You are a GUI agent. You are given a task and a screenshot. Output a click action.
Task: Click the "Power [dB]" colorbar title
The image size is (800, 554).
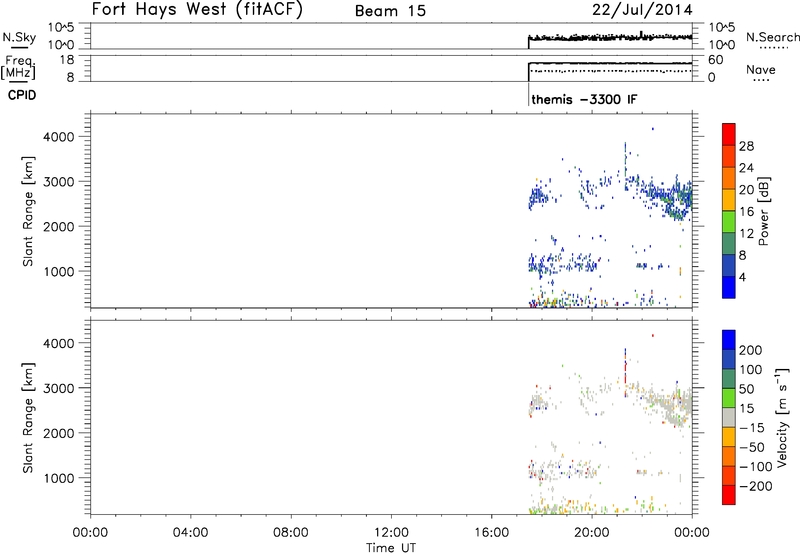pos(763,211)
